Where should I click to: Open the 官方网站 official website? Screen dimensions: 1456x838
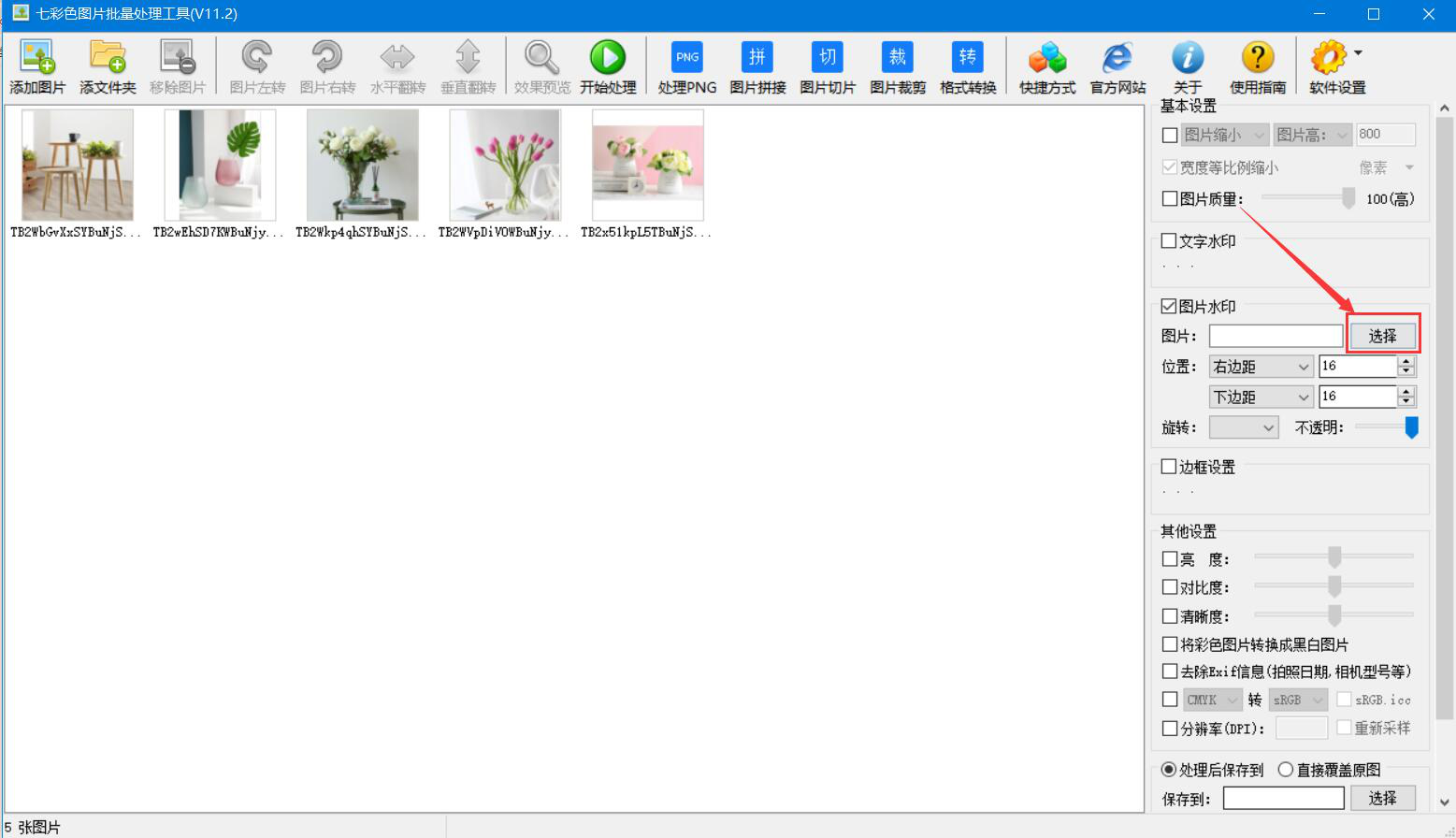[x=1117, y=66]
